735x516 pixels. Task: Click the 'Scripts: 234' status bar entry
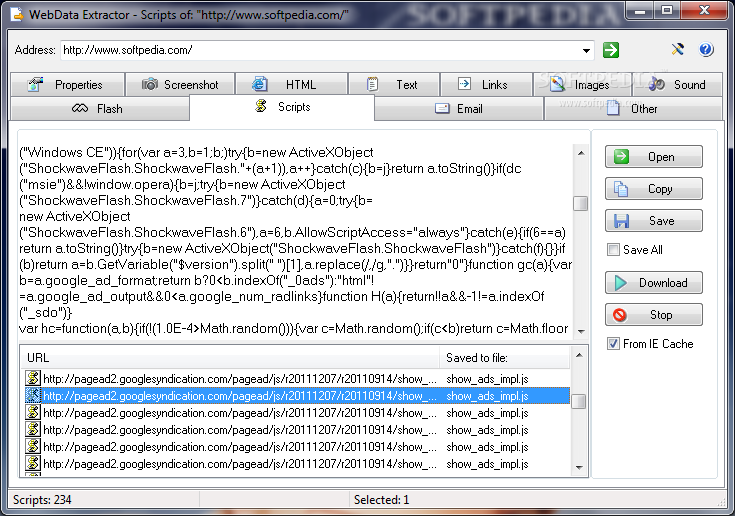(x=42, y=500)
